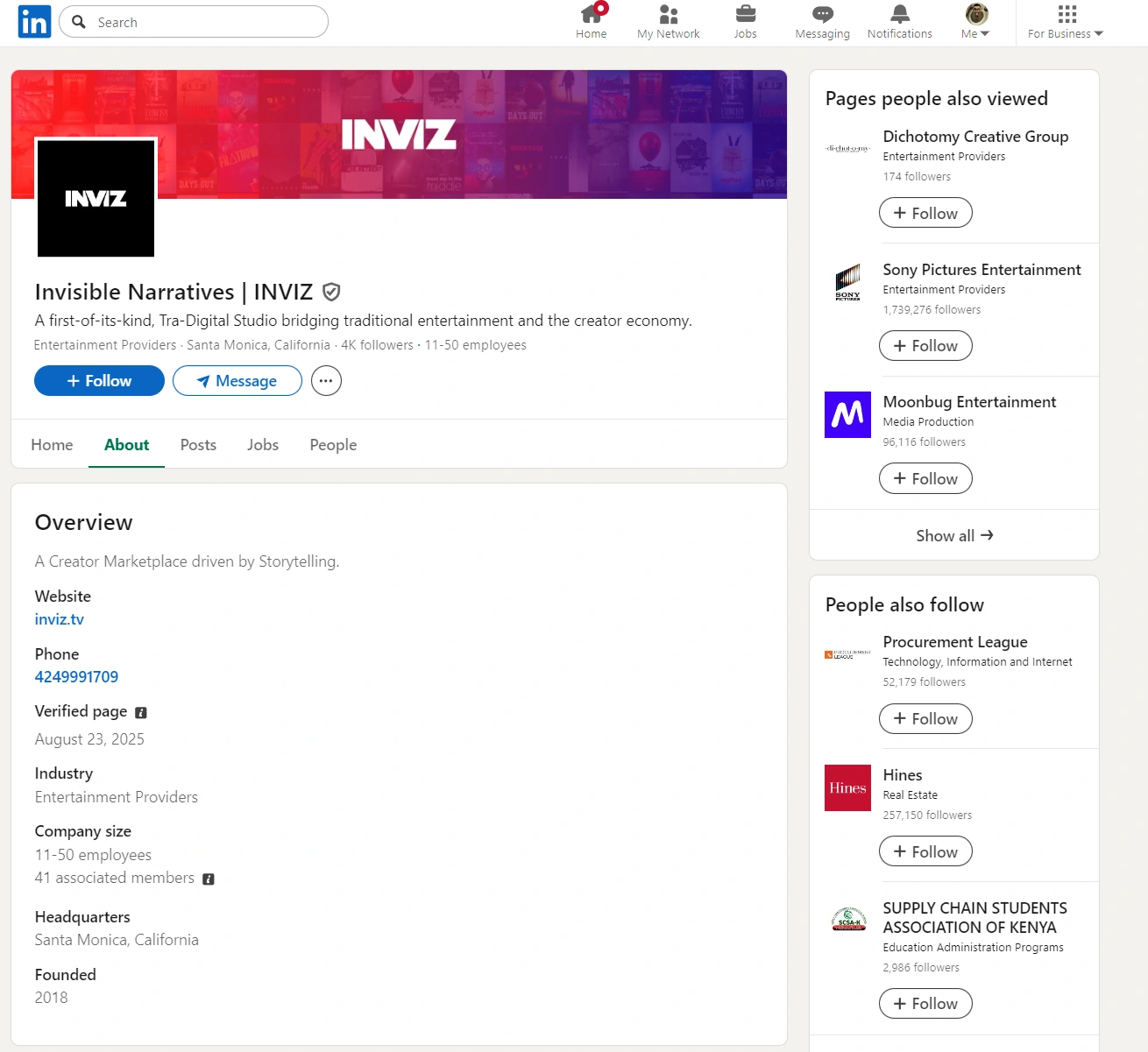
Task: Open the Hines logo
Action: [847, 787]
